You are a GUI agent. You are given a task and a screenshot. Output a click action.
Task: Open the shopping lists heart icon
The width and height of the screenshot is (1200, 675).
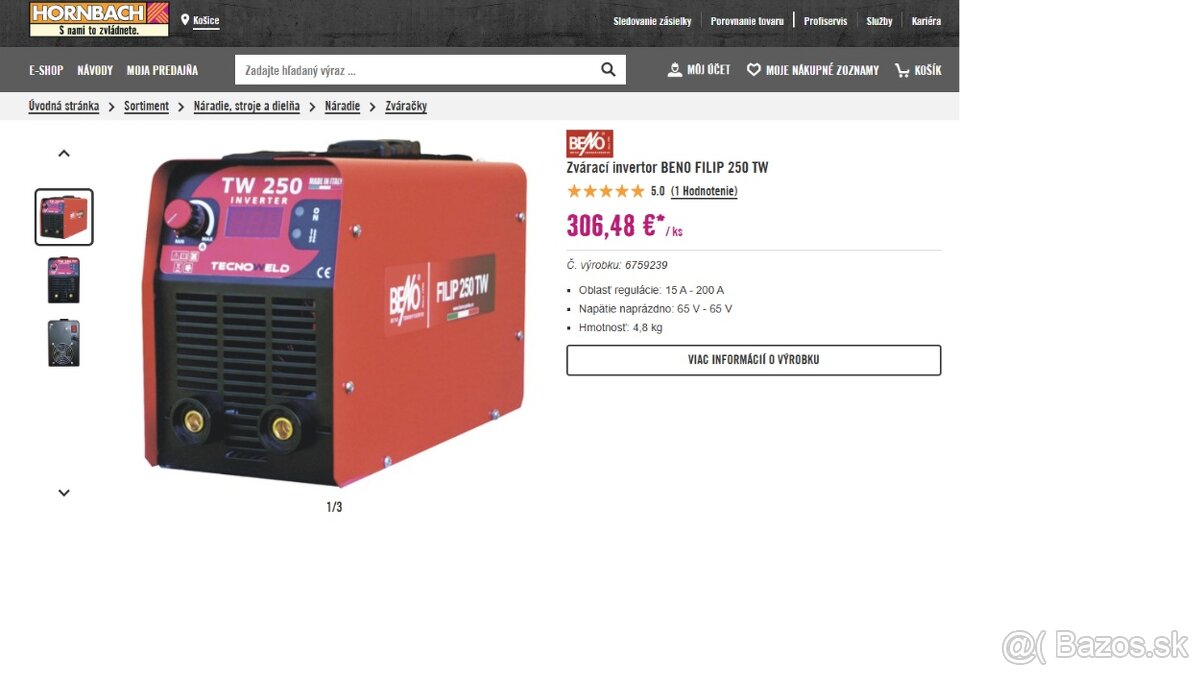754,70
